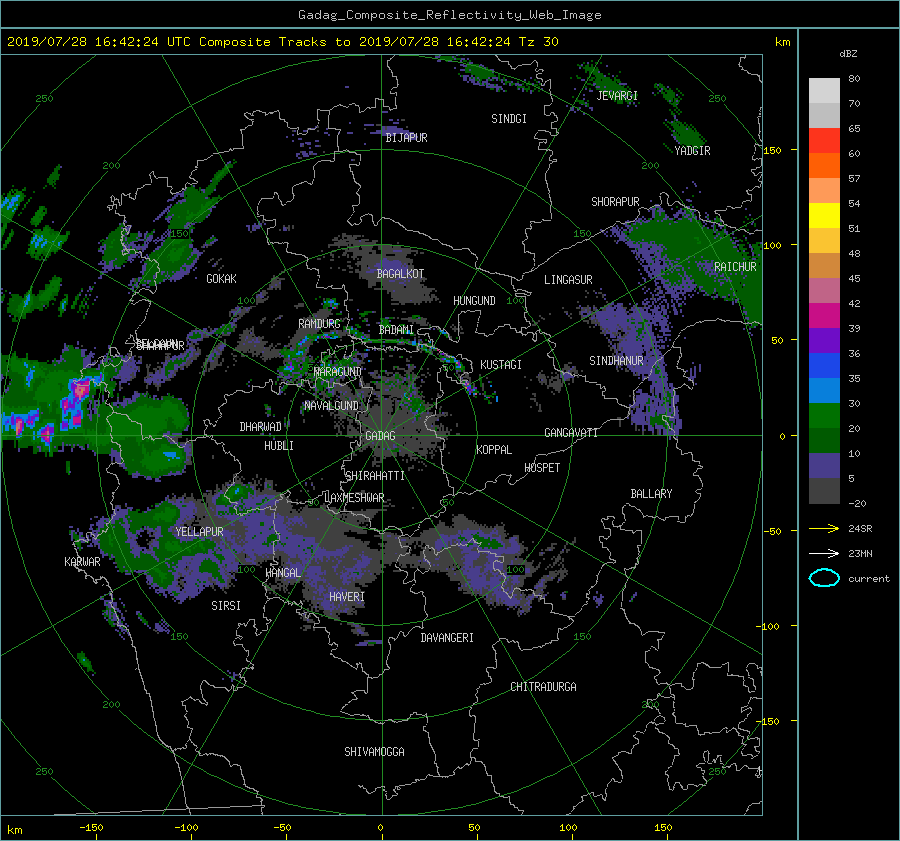The image size is (900, 841).
Task: Click the DAVANGERI label
Action: (447, 638)
